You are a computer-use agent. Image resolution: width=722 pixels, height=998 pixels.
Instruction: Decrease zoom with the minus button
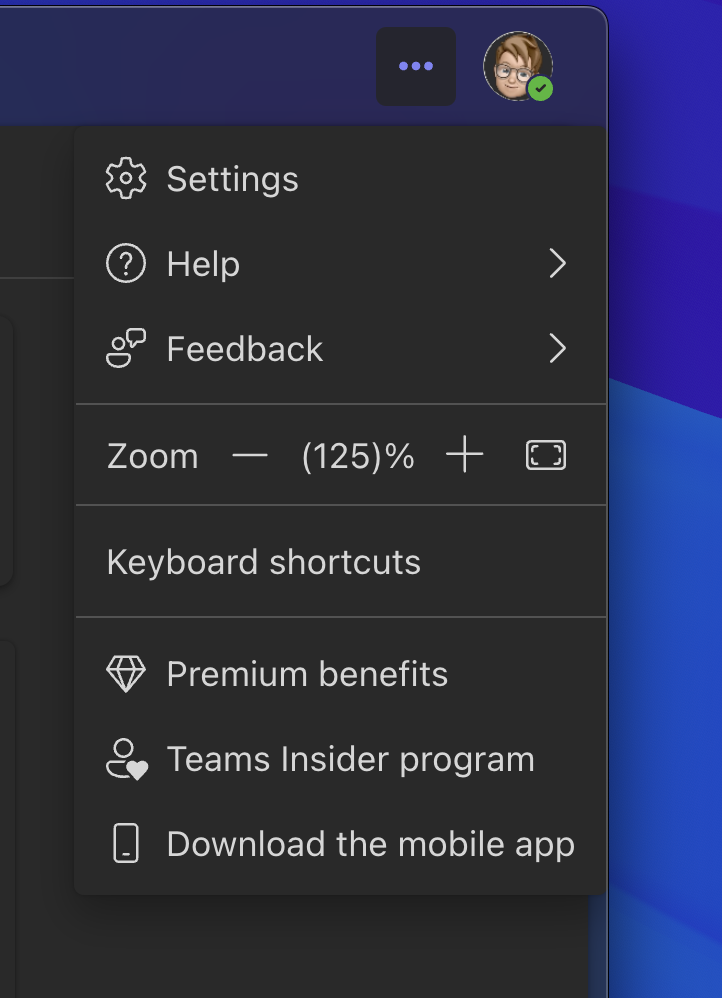pos(250,455)
